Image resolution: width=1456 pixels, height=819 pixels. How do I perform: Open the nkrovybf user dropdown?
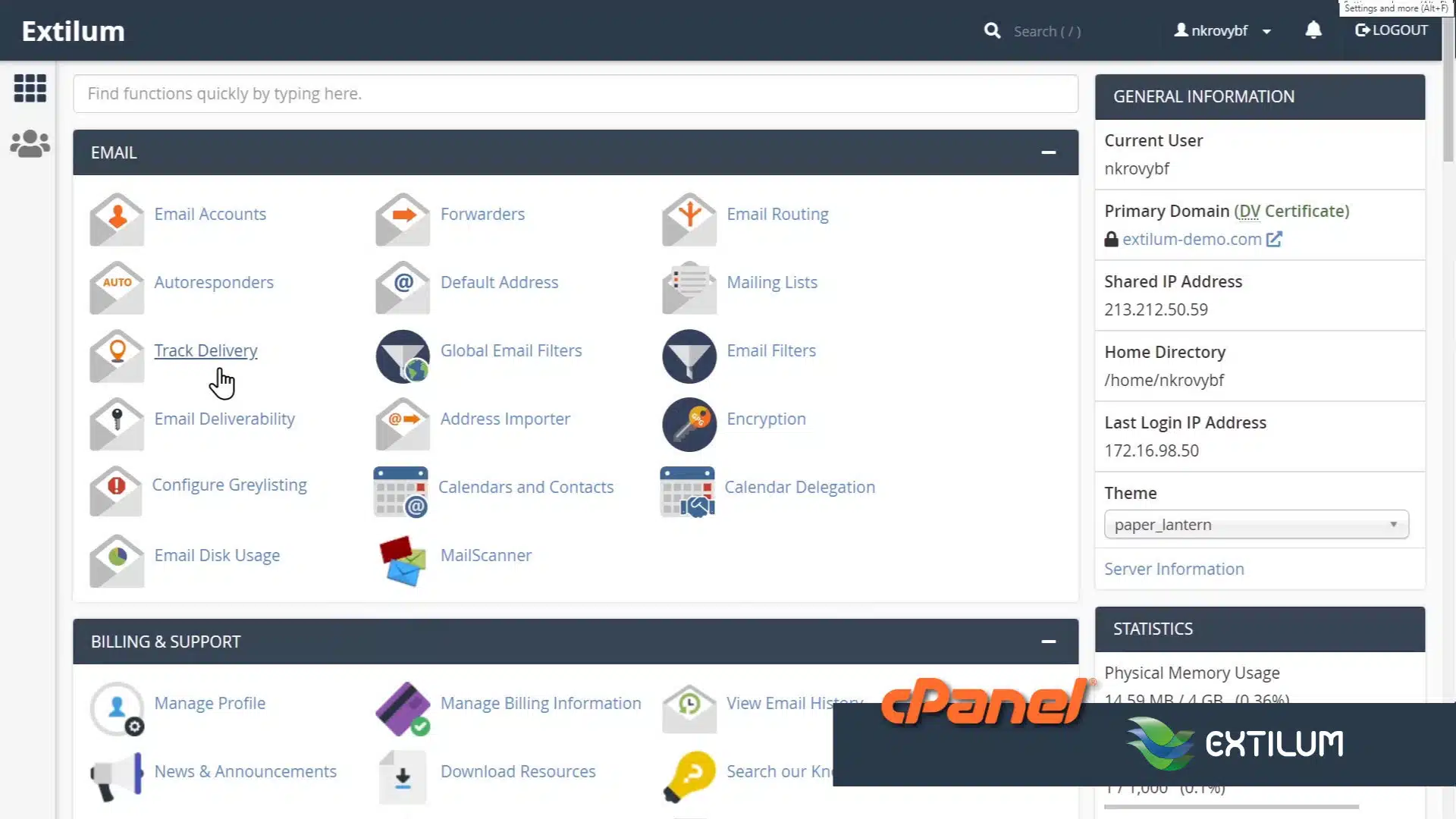click(x=1222, y=30)
